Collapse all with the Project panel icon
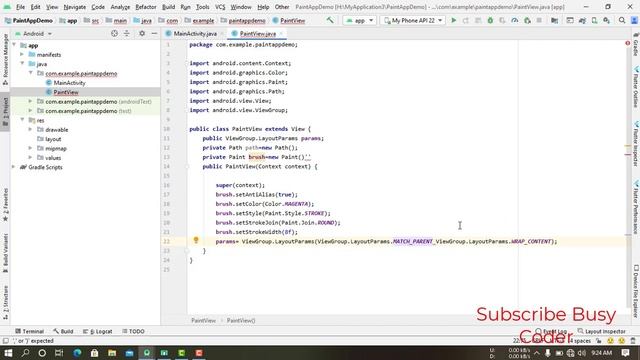Image resolution: width=640 pixels, height=360 pixels. 127,33
